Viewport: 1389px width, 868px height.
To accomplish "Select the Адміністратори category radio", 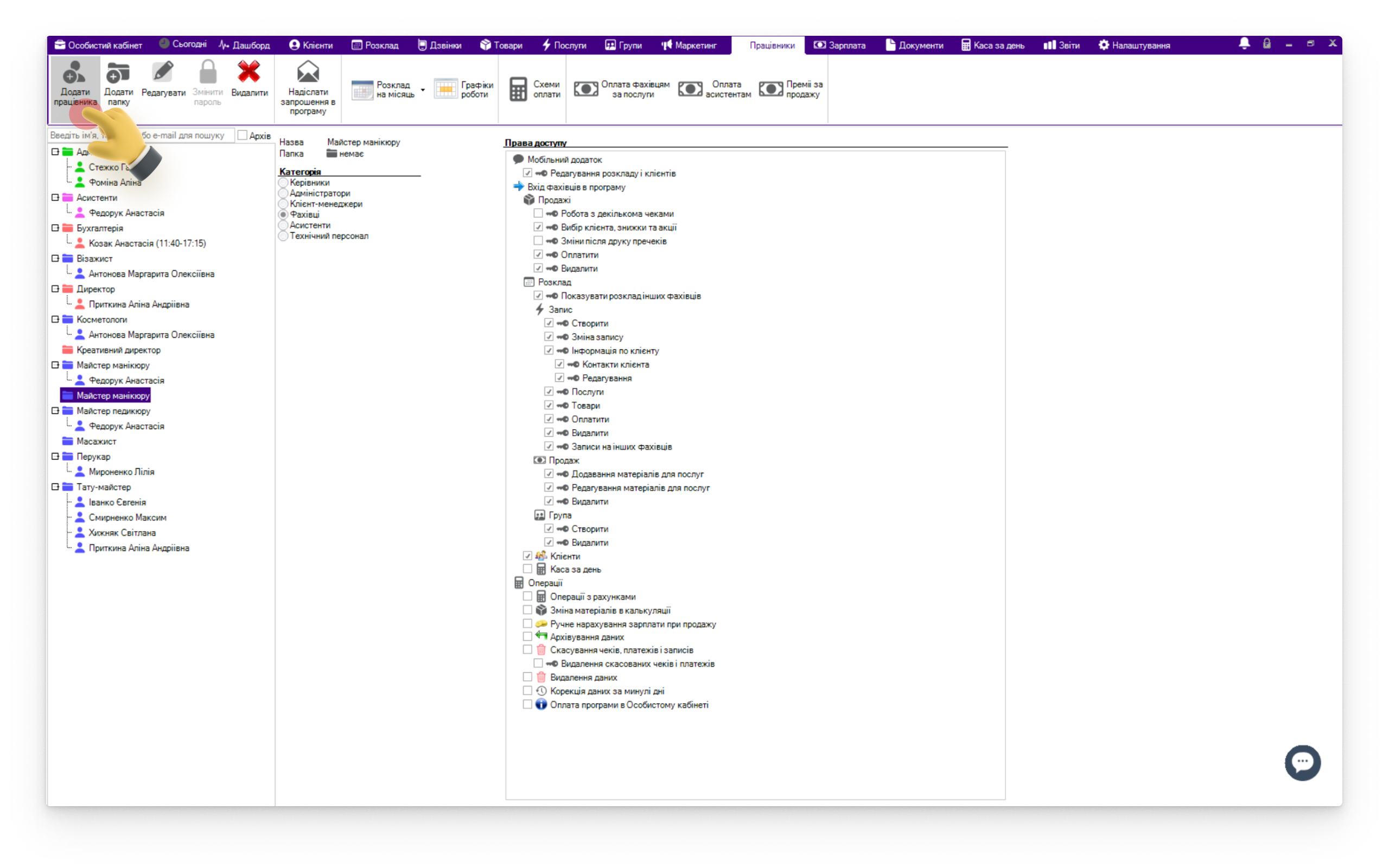I will (283, 194).
